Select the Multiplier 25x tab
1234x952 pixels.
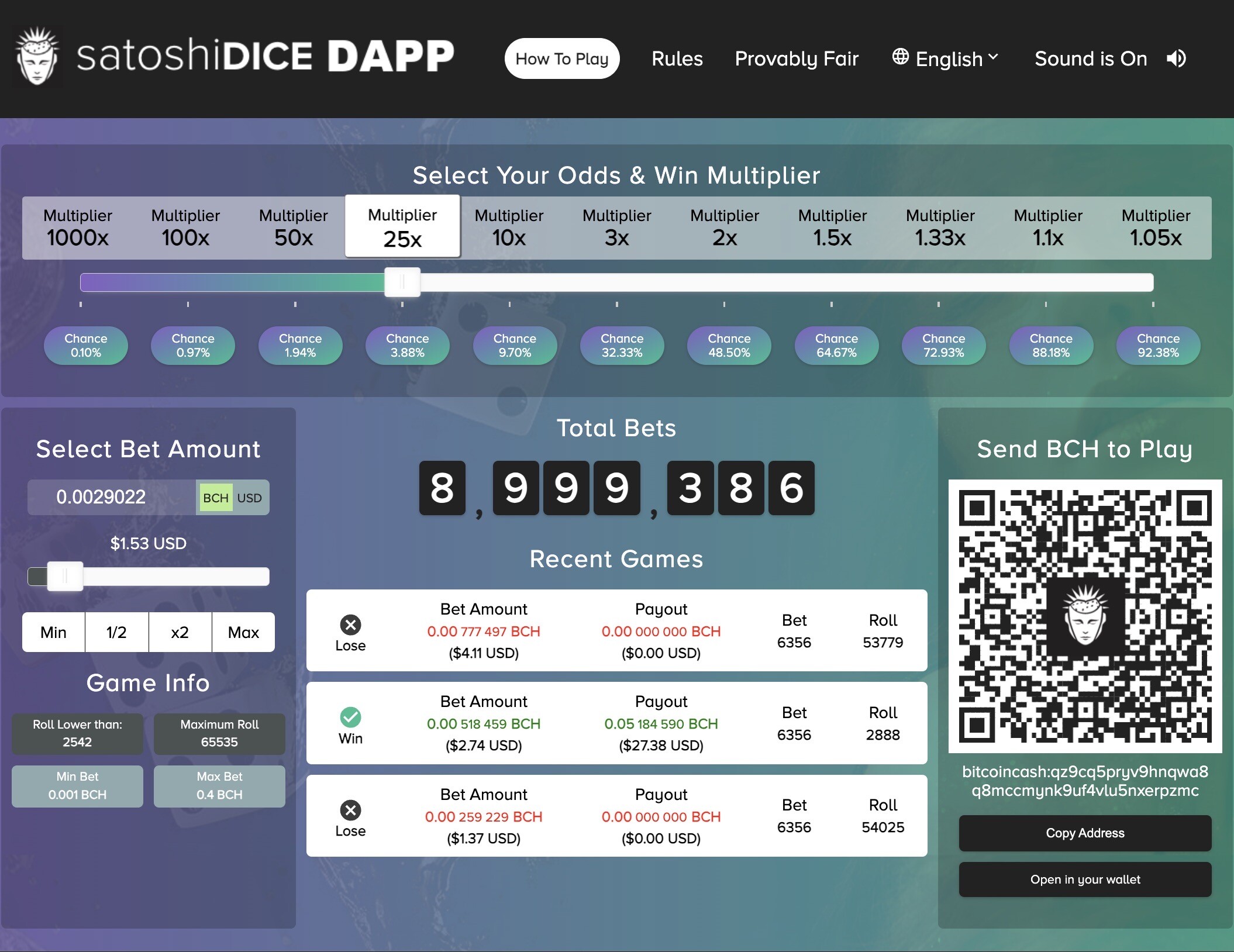(402, 226)
